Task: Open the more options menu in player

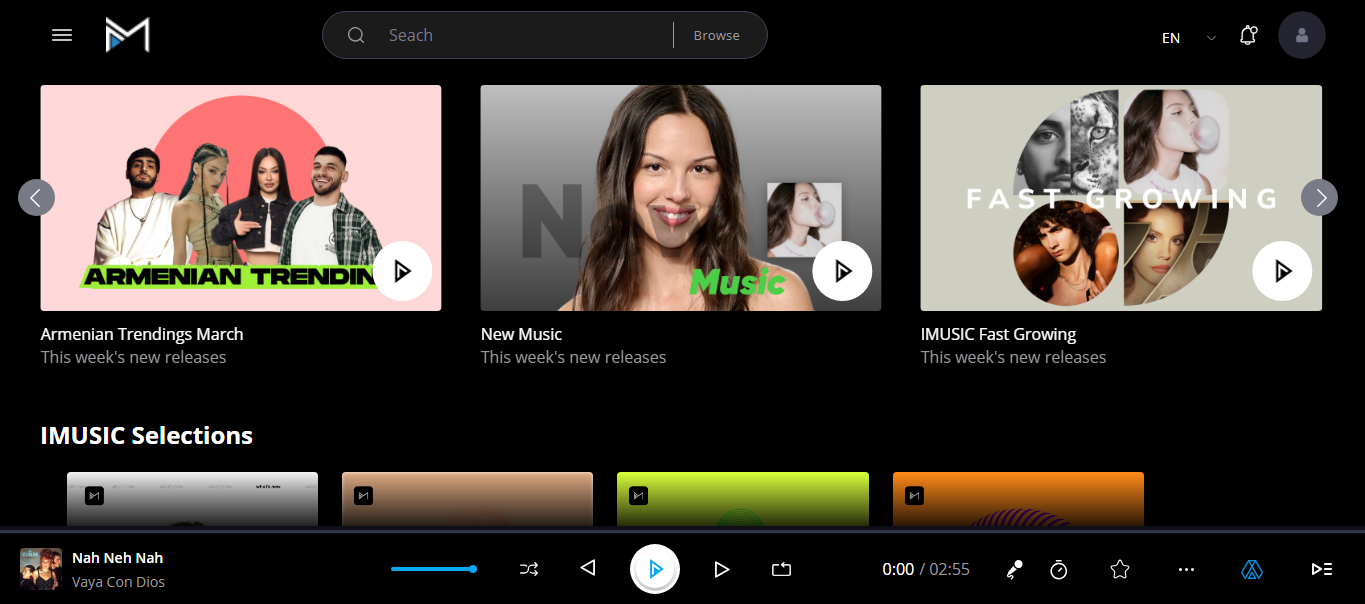Action: point(1185,568)
